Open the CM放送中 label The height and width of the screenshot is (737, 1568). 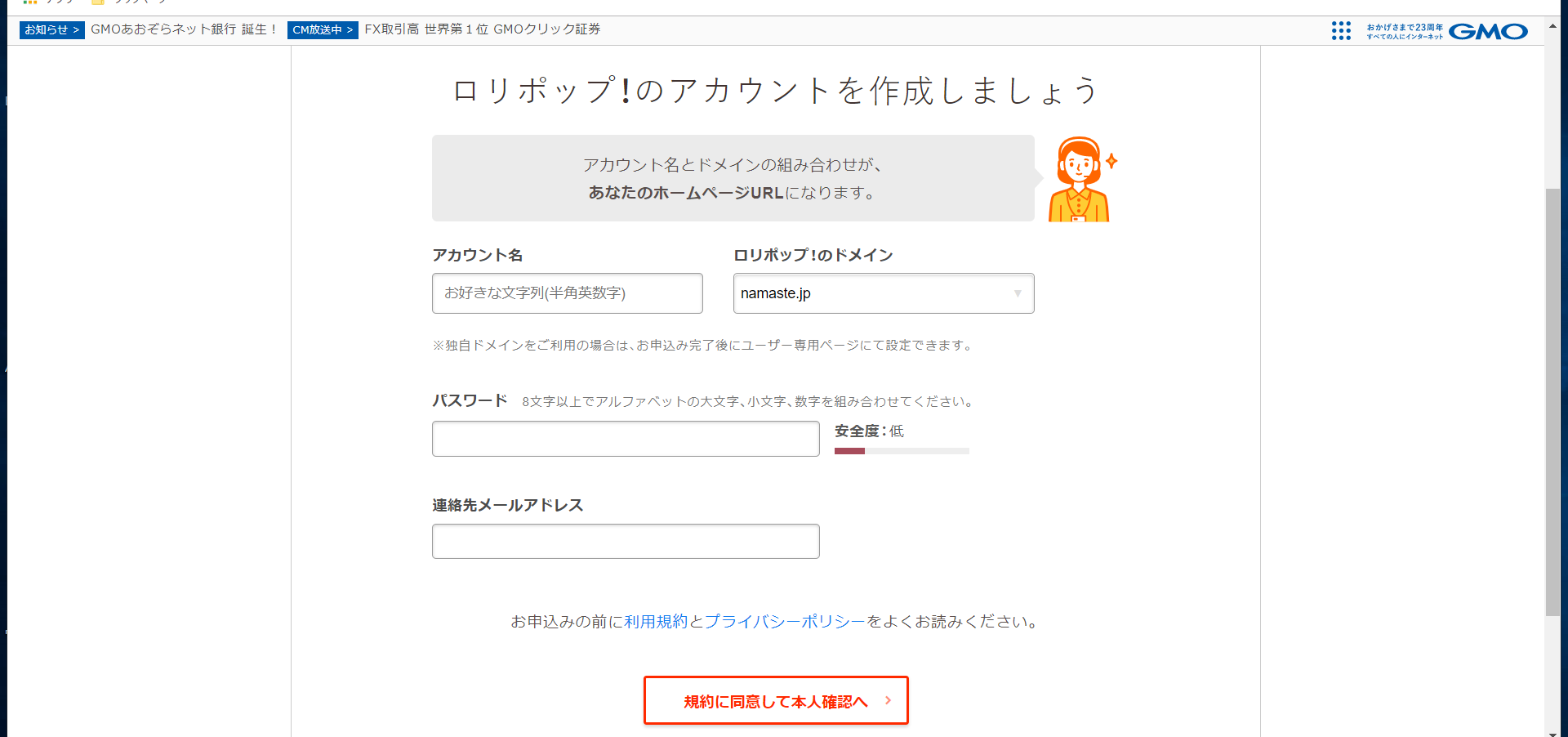(x=323, y=30)
